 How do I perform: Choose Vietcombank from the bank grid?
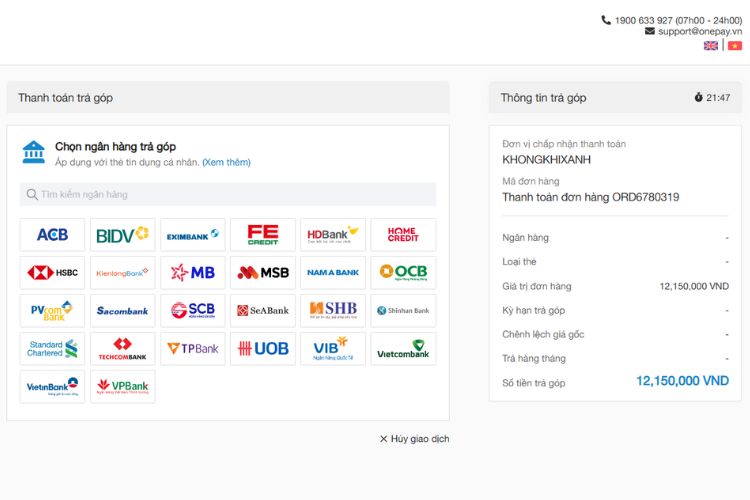(x=403, y=349)
